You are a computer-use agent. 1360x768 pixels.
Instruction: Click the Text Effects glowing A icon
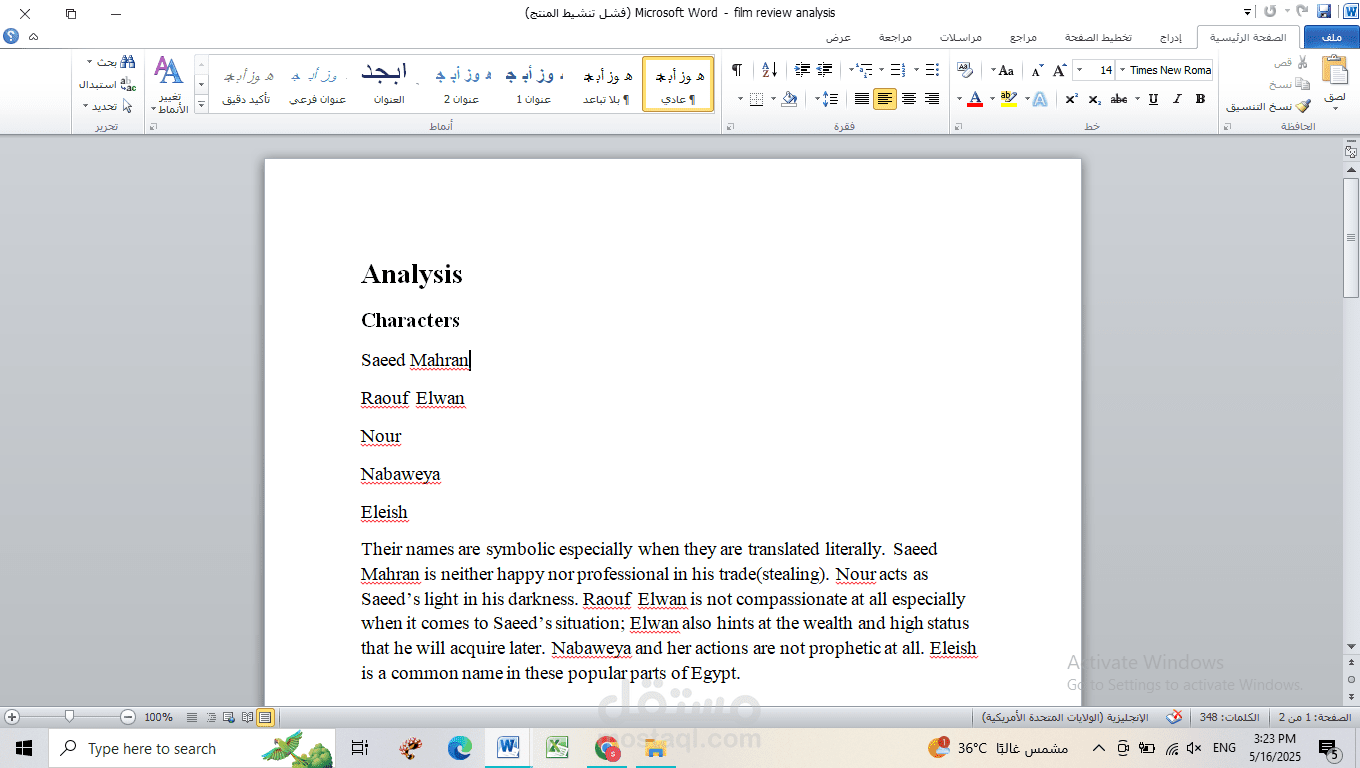coord(1040,99)
